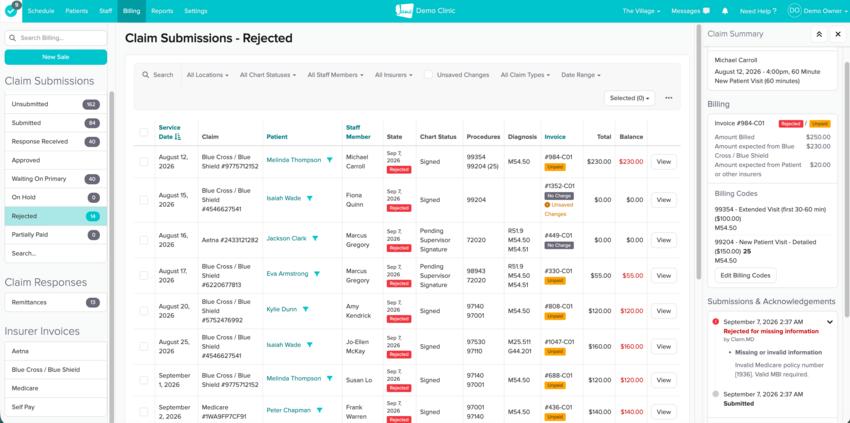View the Kylie Dunn August 20 claim
Viewport: 850px width, 423px height.
[664, 311]
